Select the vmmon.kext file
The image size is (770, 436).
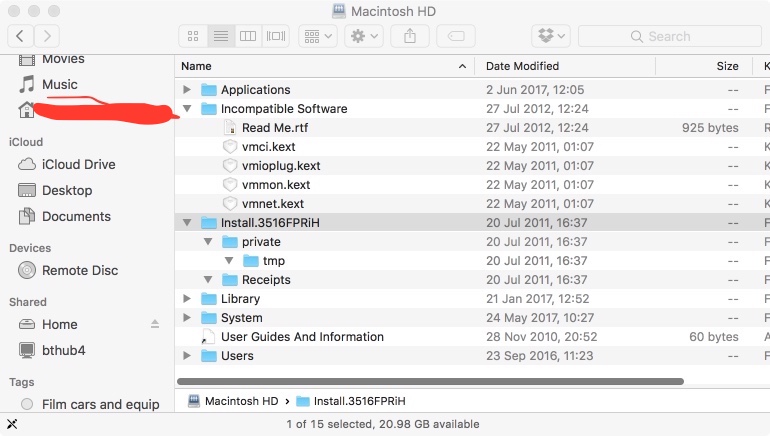[276, 185]
